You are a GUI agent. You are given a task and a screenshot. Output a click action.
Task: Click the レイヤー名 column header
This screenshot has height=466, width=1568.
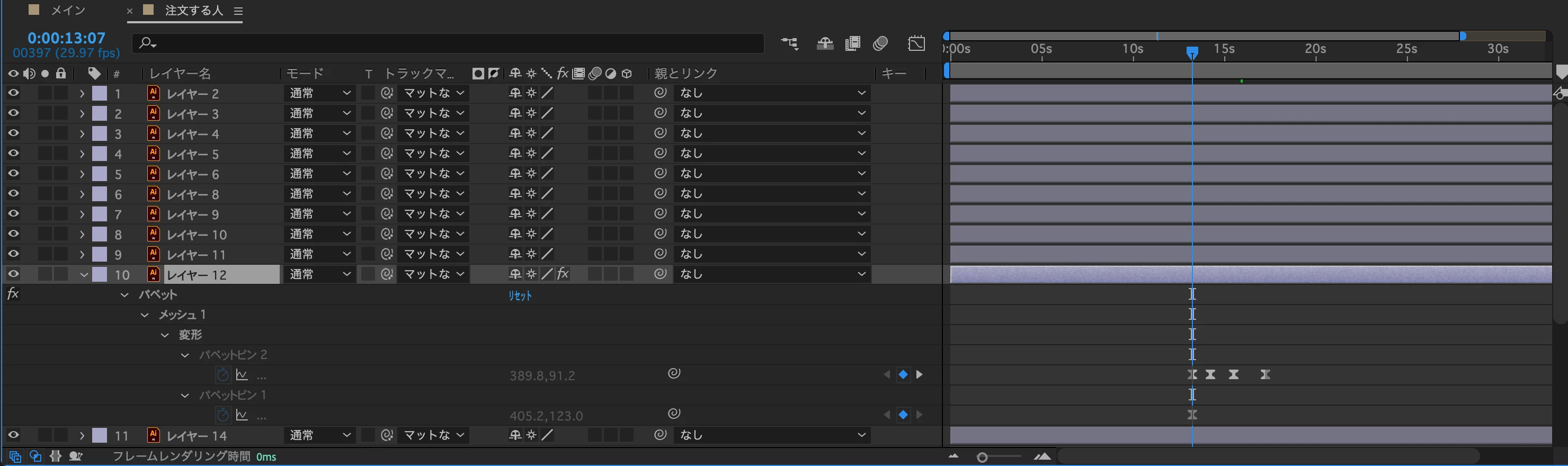181,74
